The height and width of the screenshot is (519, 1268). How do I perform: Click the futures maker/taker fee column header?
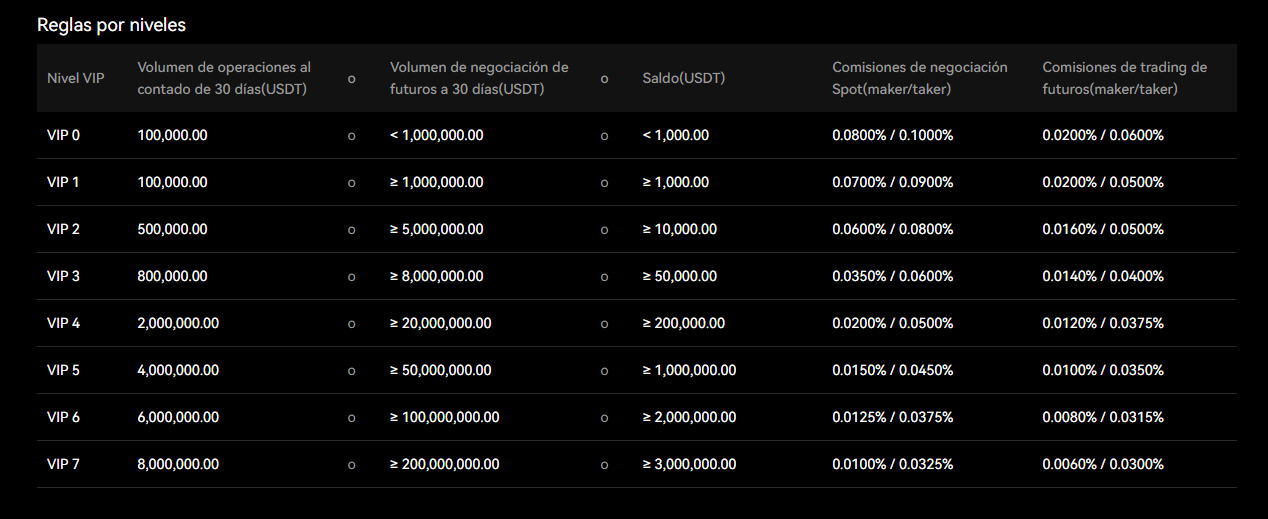click(1125, 78)
